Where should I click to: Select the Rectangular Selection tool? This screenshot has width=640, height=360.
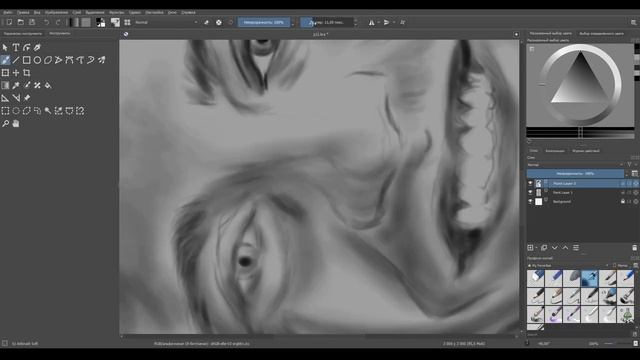tap(5, 111)
